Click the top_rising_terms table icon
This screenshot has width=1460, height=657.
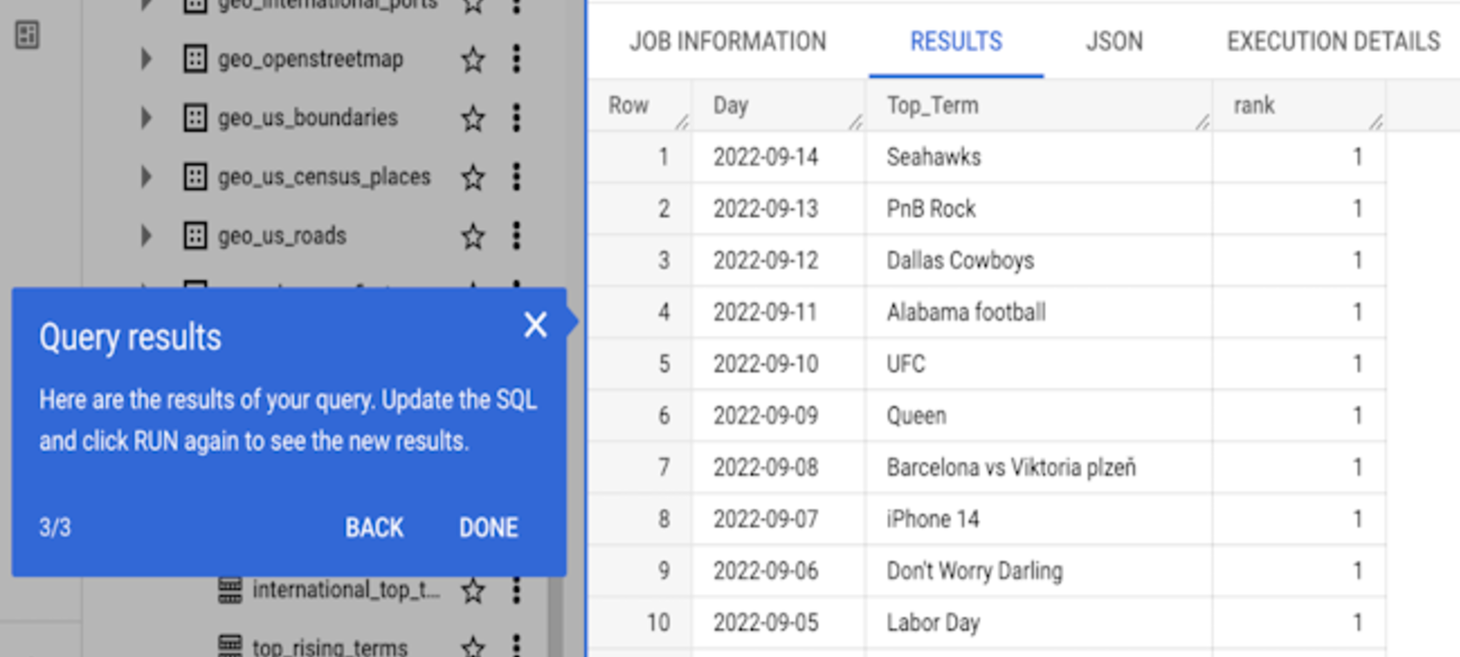pyautogui.click(x=230, y=646)
